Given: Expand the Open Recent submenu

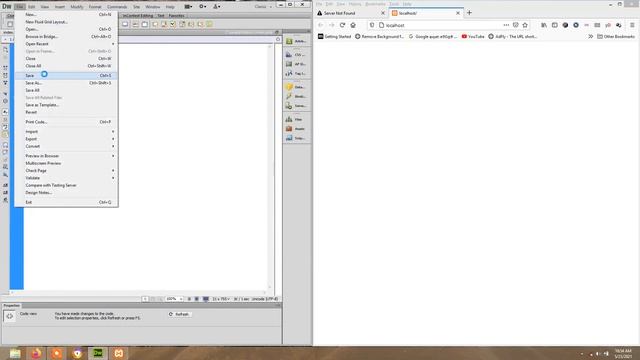Looking at the screenshot, I should click(67, 44).
